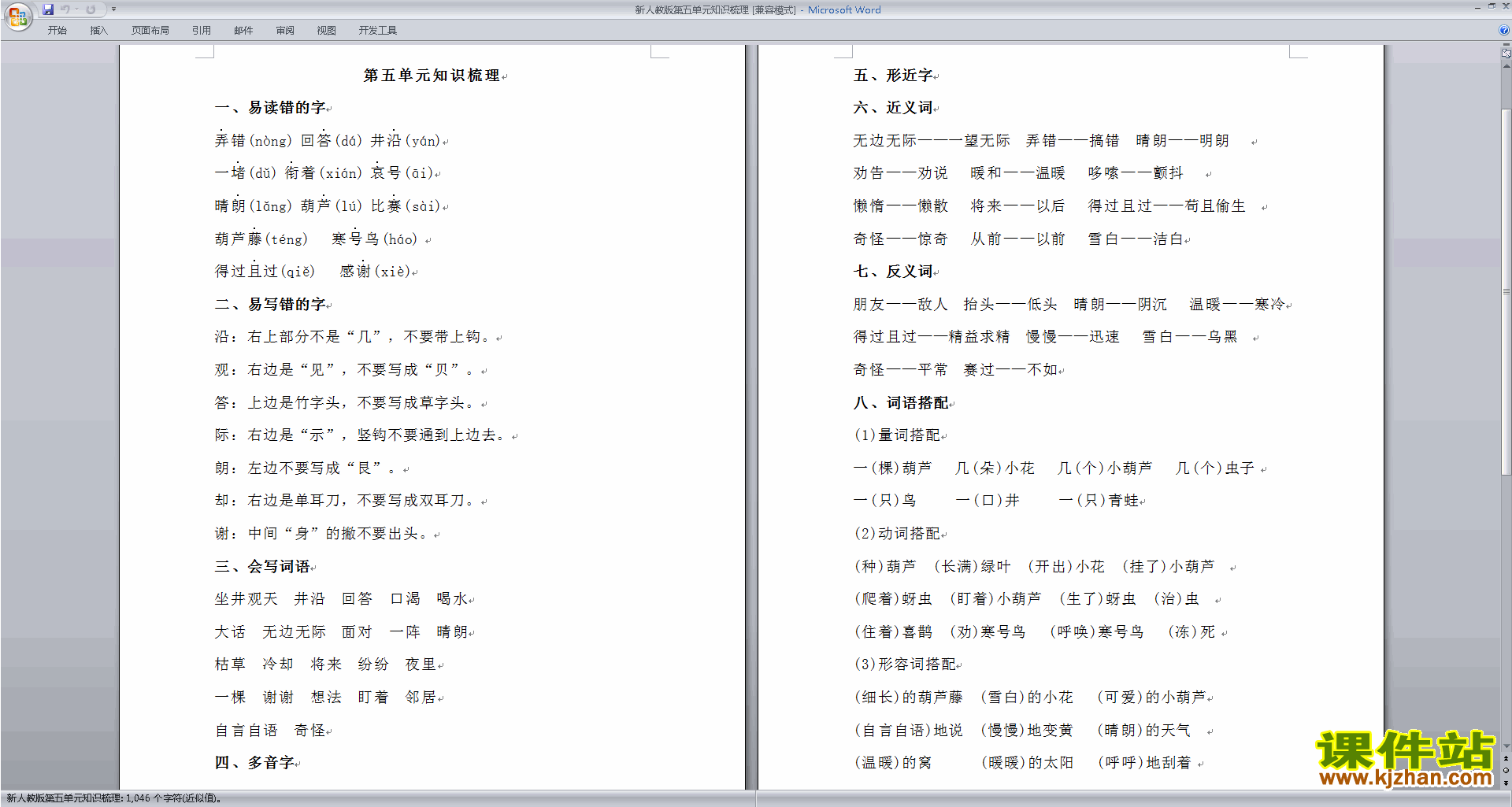
Task: Click subheading (1)量词搭配
Action: [898, 435]
